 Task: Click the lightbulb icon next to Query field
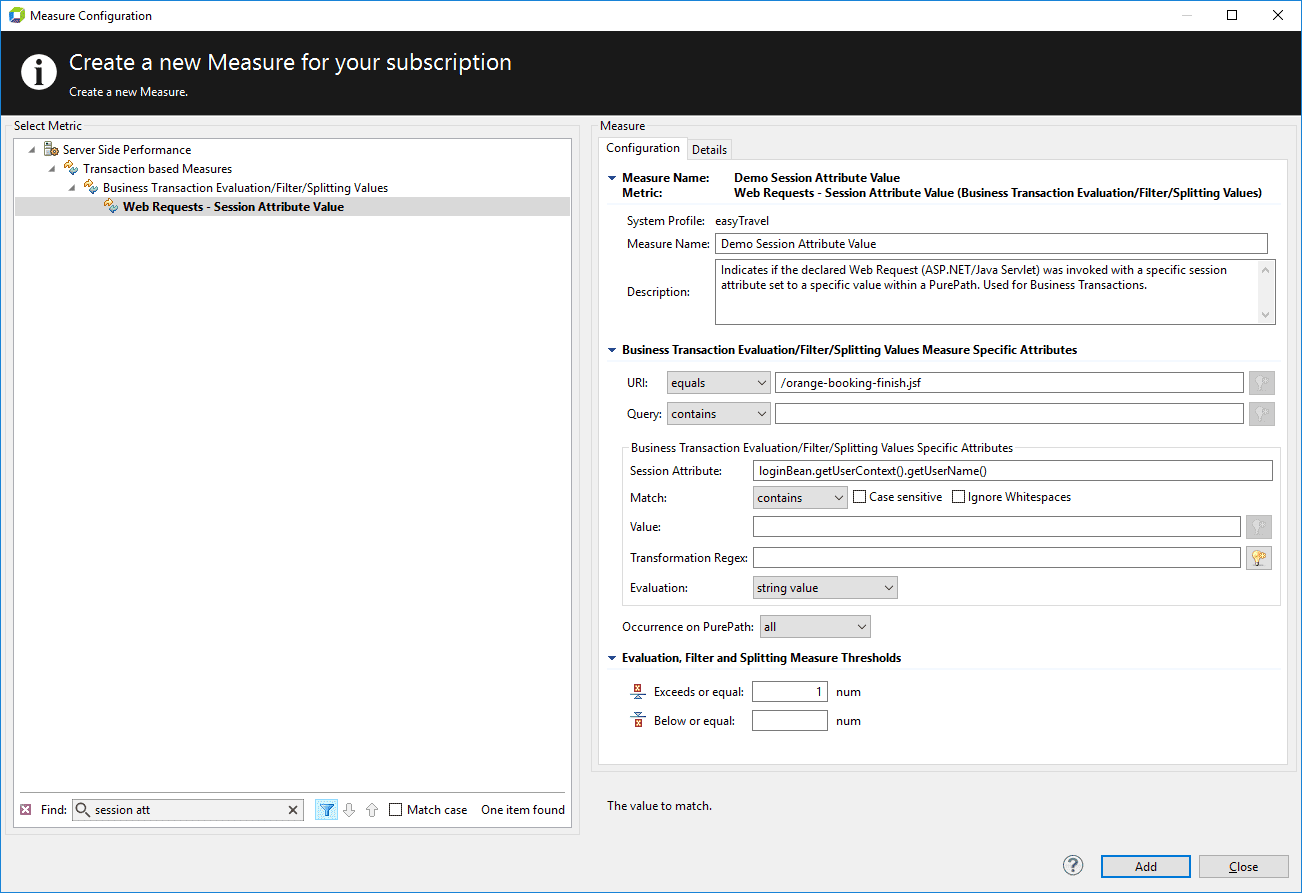pos(1261,413)
